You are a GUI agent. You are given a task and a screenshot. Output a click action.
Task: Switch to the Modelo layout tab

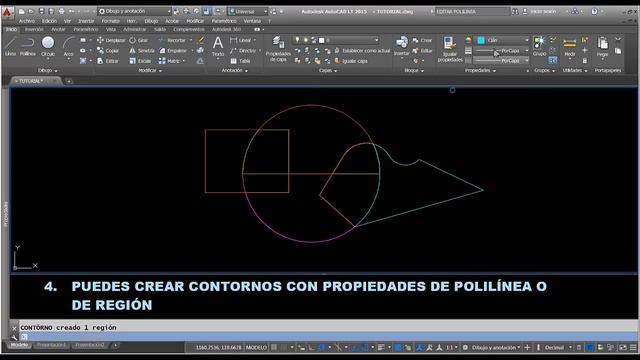coord(19,345)
